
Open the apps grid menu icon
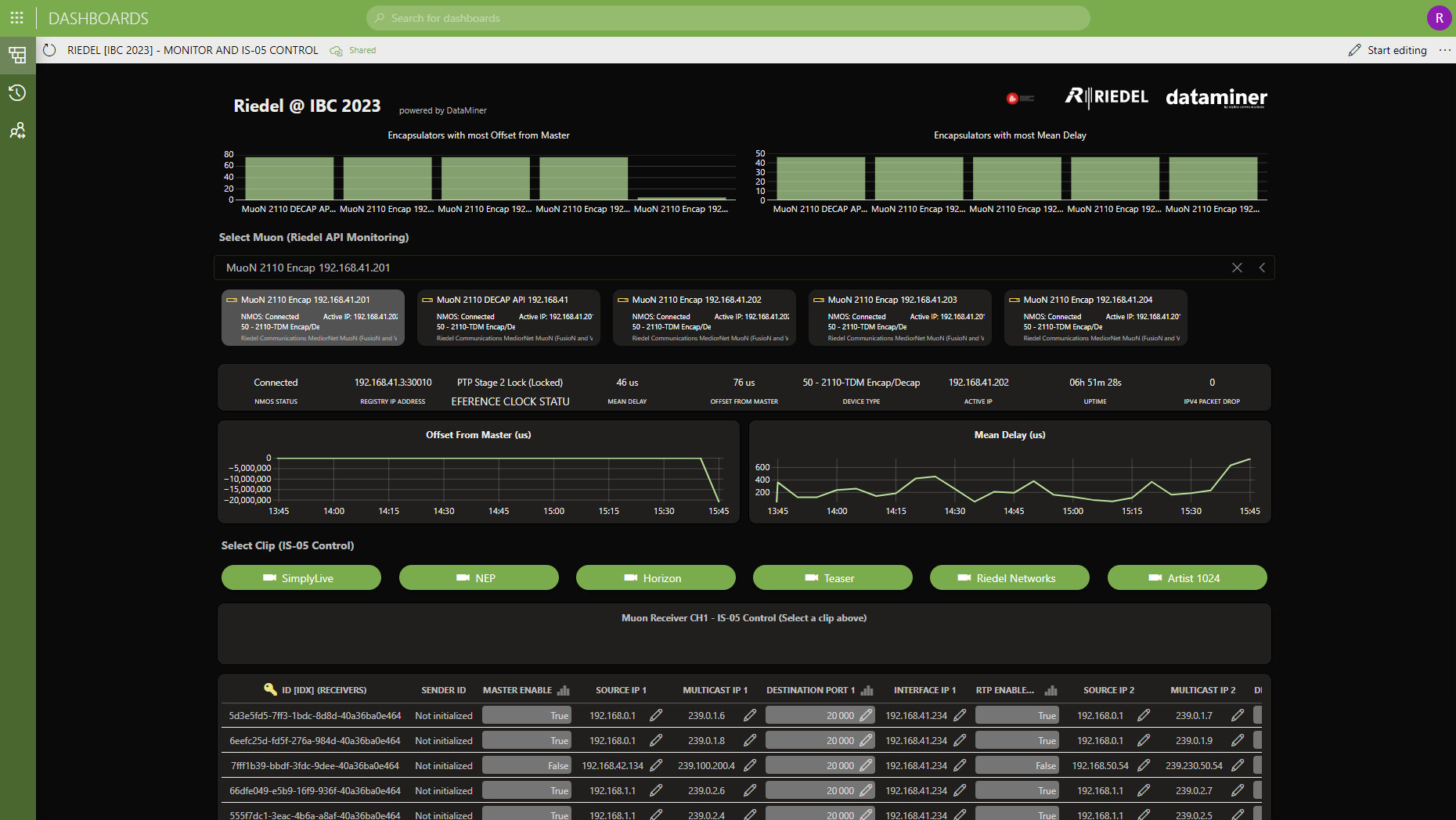click(x=16, y=17)
